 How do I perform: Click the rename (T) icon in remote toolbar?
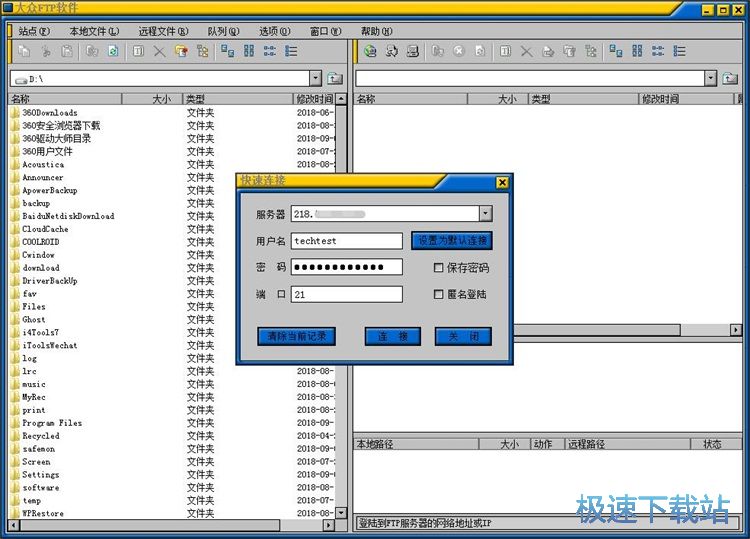505,51
